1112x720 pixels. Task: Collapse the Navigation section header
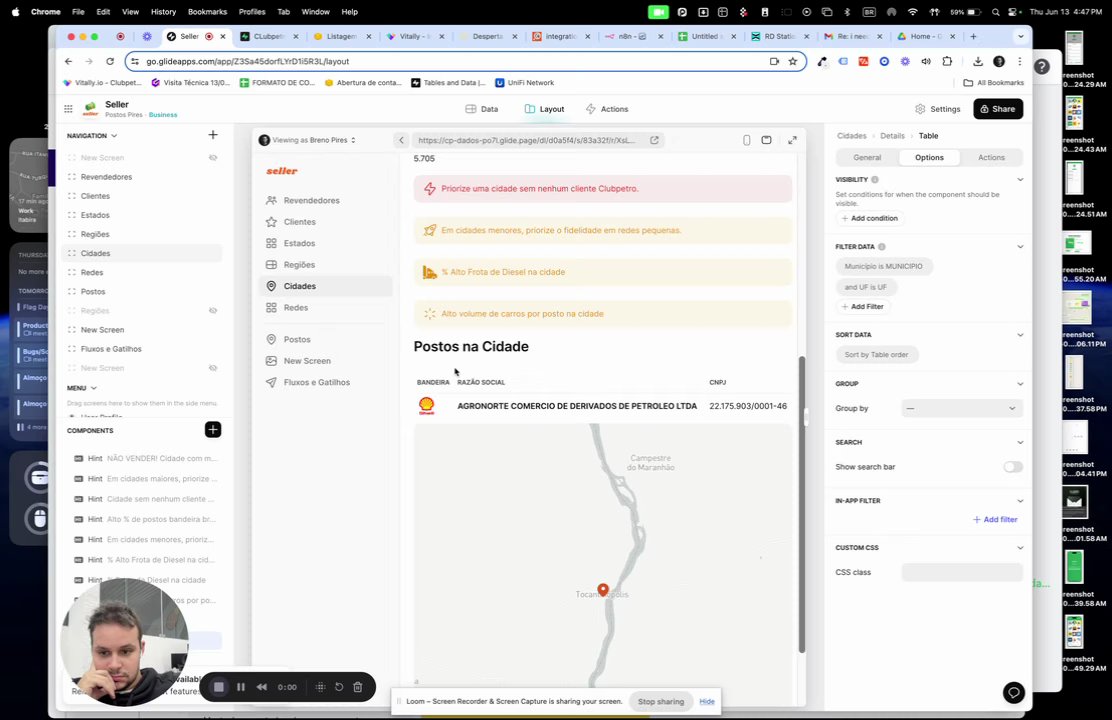(x=92, y=135)
